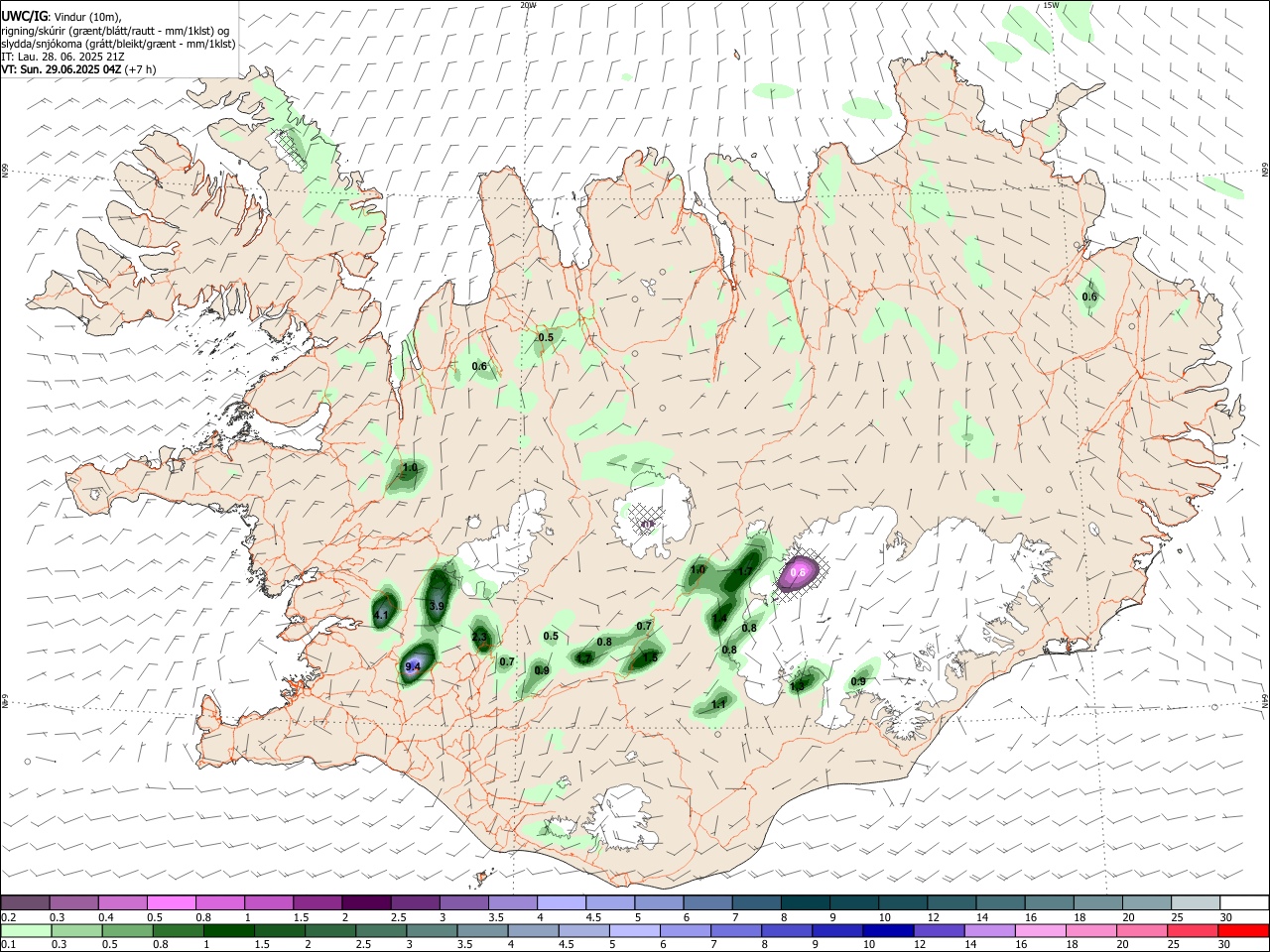Click the rigning/skúrir legend description line
The height and width of the screenshot is (952, 1270).
(117, 31)
